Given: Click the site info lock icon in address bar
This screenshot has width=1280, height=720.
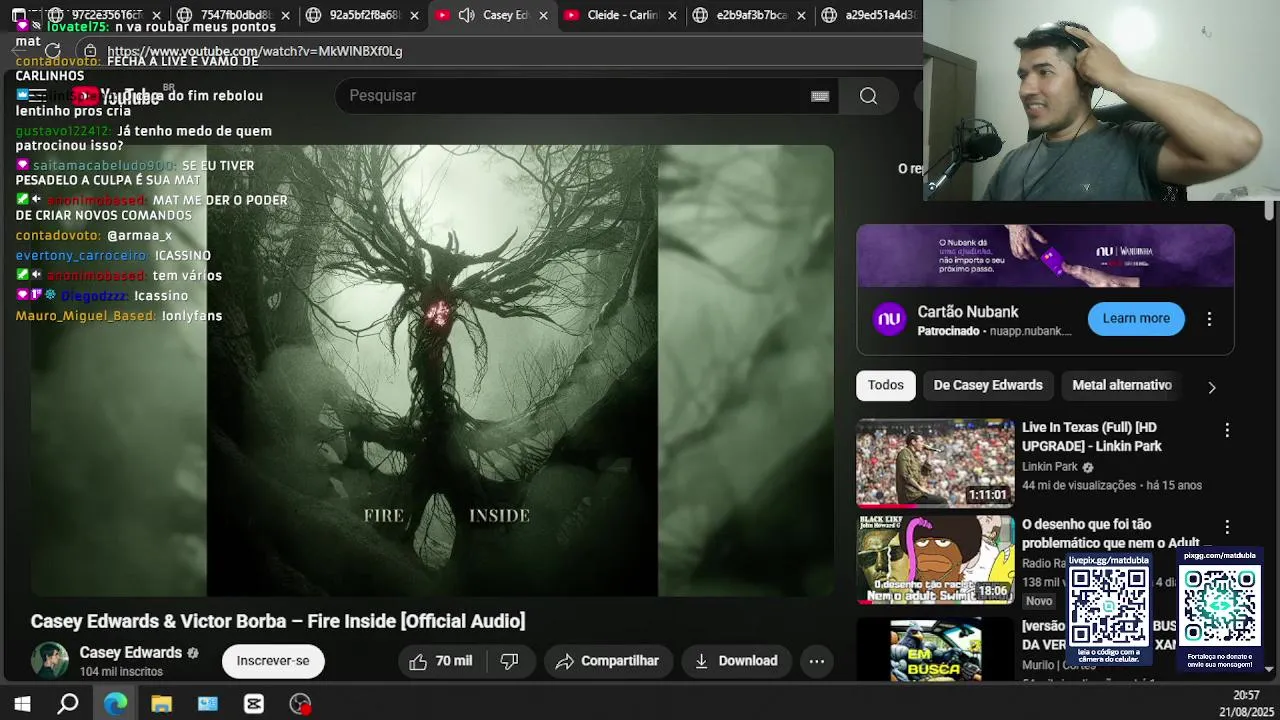Looking at the screenshot, I should coord(90,51).
